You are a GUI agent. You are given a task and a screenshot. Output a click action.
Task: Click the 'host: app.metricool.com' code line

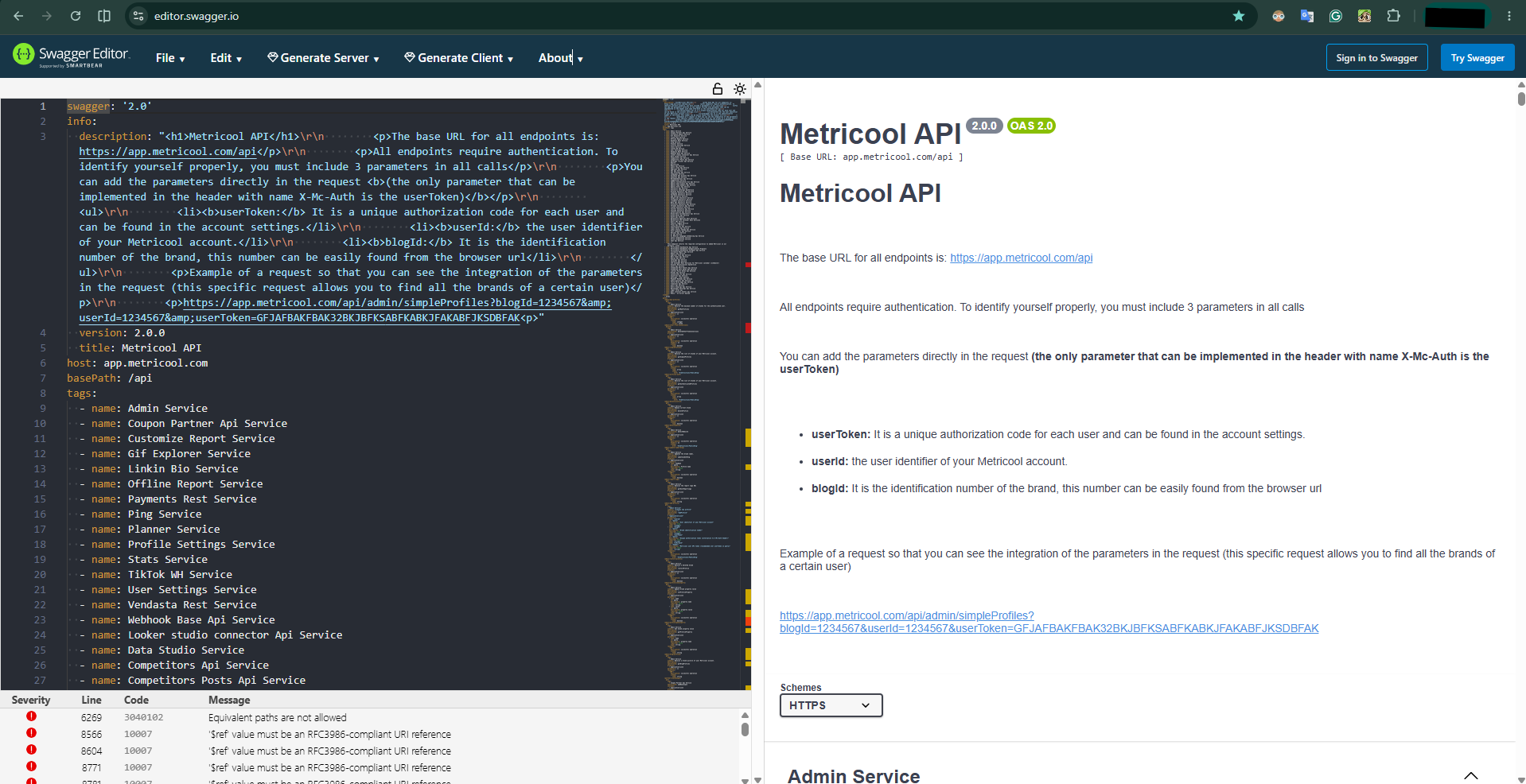click(x=138, y=363)
